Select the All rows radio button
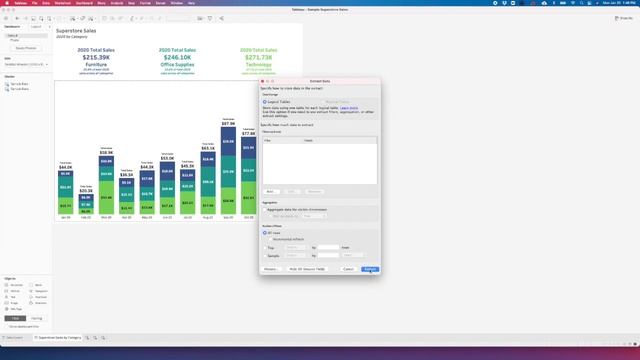Viewport: 640px width, 360px height. (x=264, y=233)
